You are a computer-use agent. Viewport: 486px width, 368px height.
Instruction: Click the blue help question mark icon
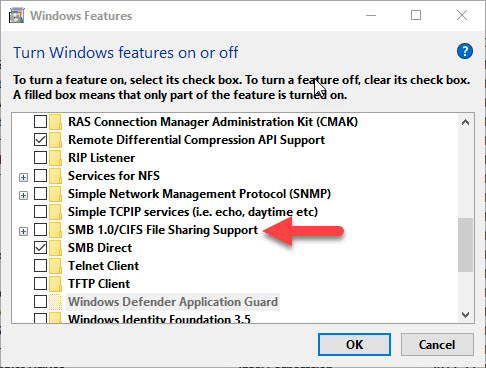pyautogui.click(x=465, y=51)
